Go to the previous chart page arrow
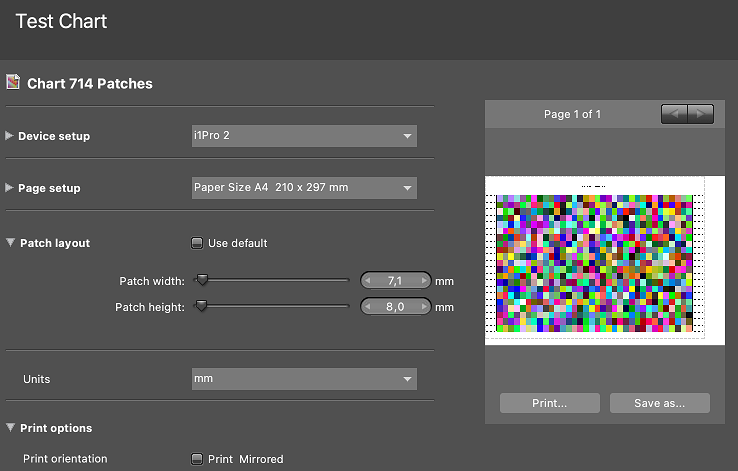This screenshot has width=738, height=471. point(675,114)
